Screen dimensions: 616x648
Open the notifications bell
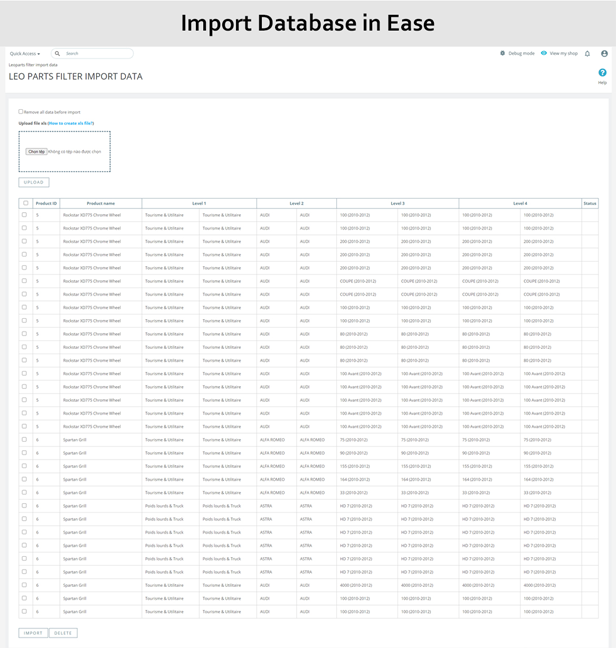(588, 53)
